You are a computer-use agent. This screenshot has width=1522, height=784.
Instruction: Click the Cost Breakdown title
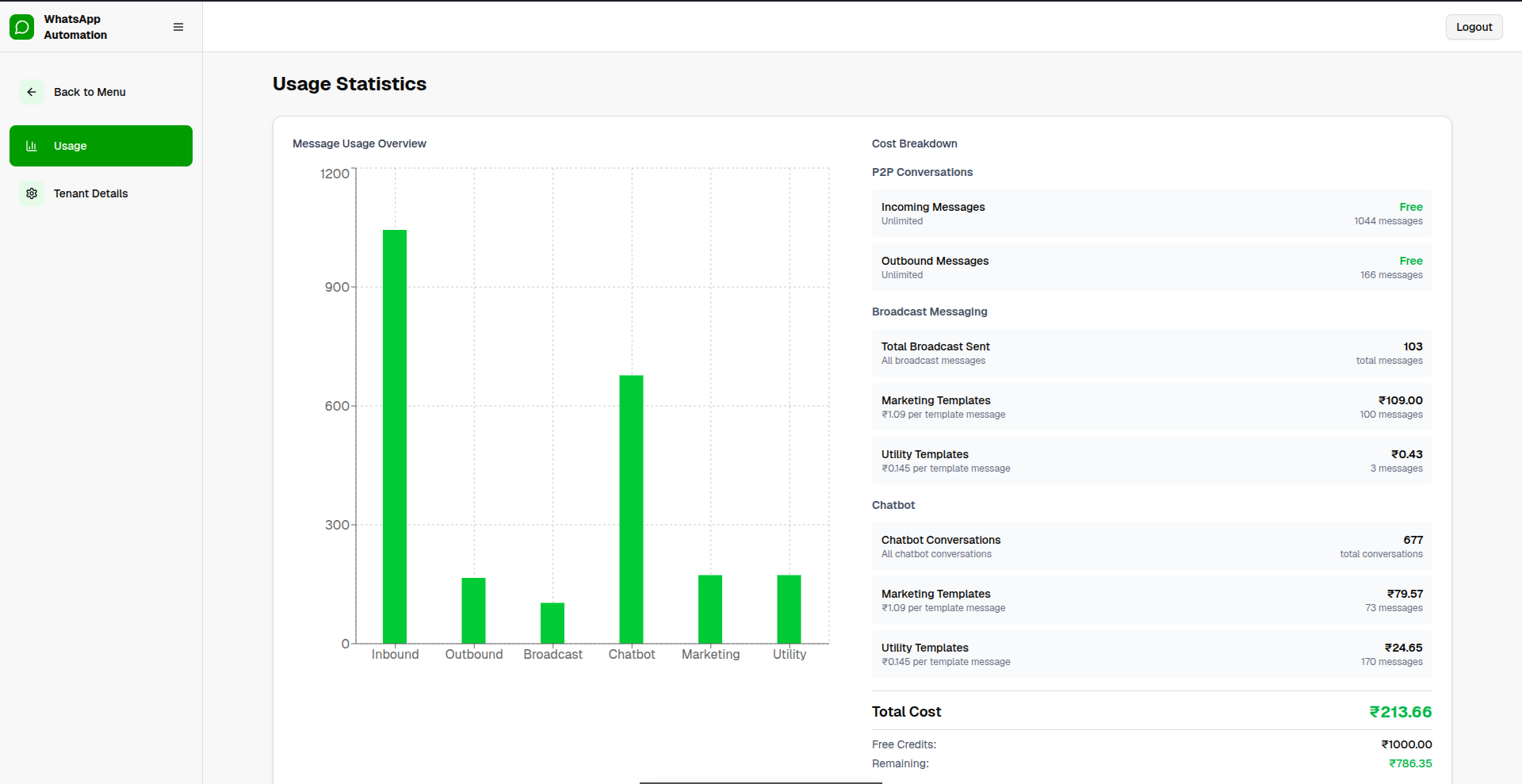(x=915, y=143)
